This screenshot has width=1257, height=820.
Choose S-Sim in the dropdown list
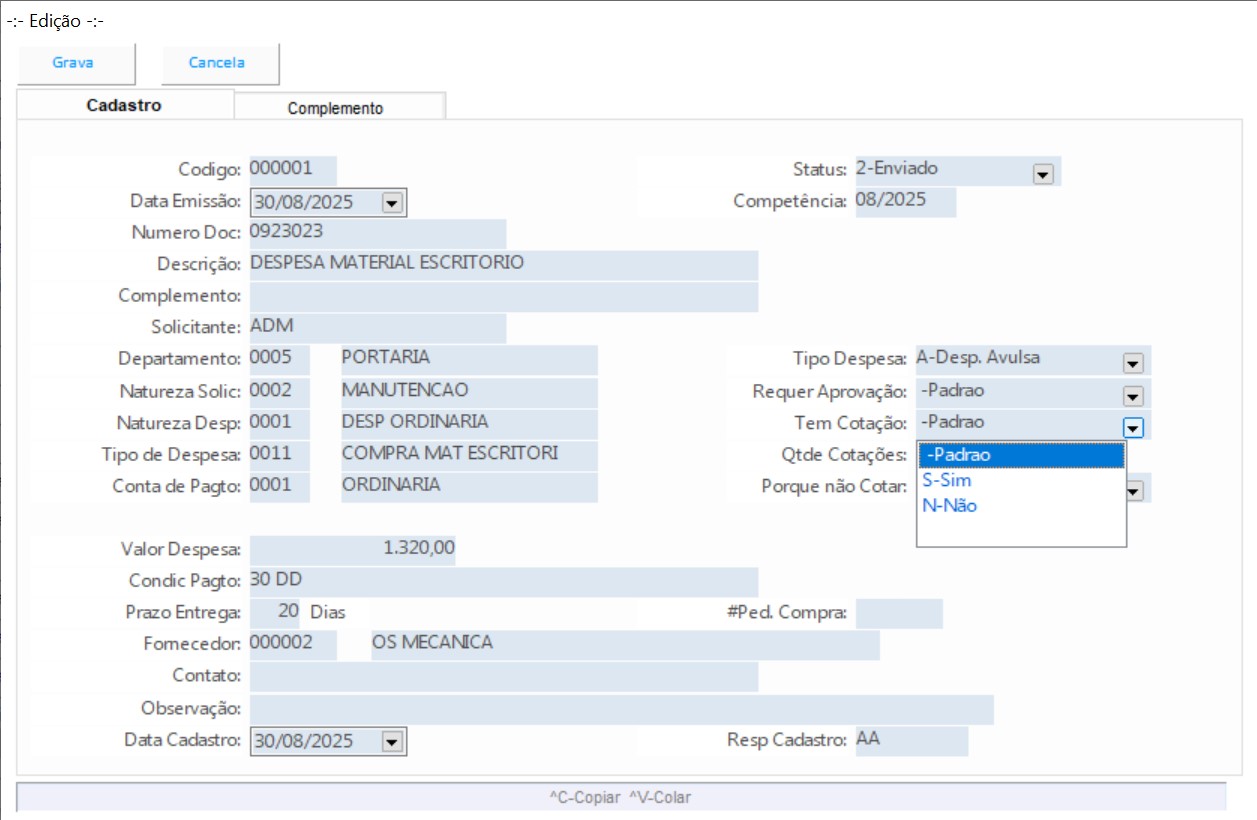(x=1020, y=481)
